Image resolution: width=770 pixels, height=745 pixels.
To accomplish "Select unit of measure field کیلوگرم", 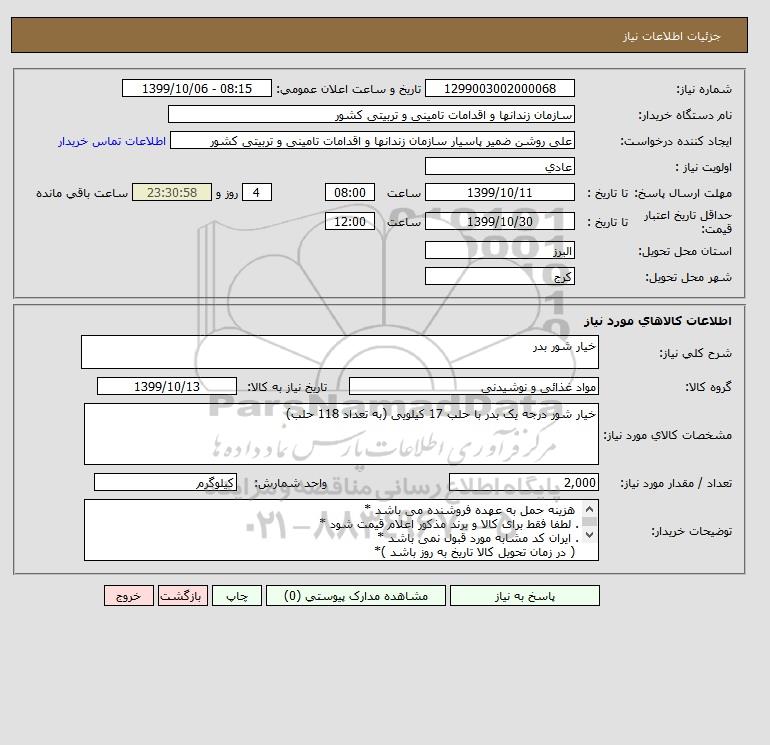I will [x=165, y=482].
